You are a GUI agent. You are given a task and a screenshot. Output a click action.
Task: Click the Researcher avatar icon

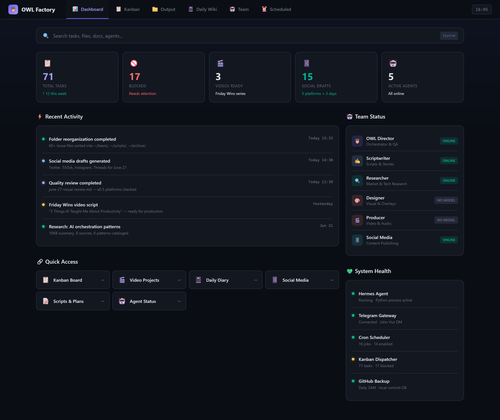(357, 181)
